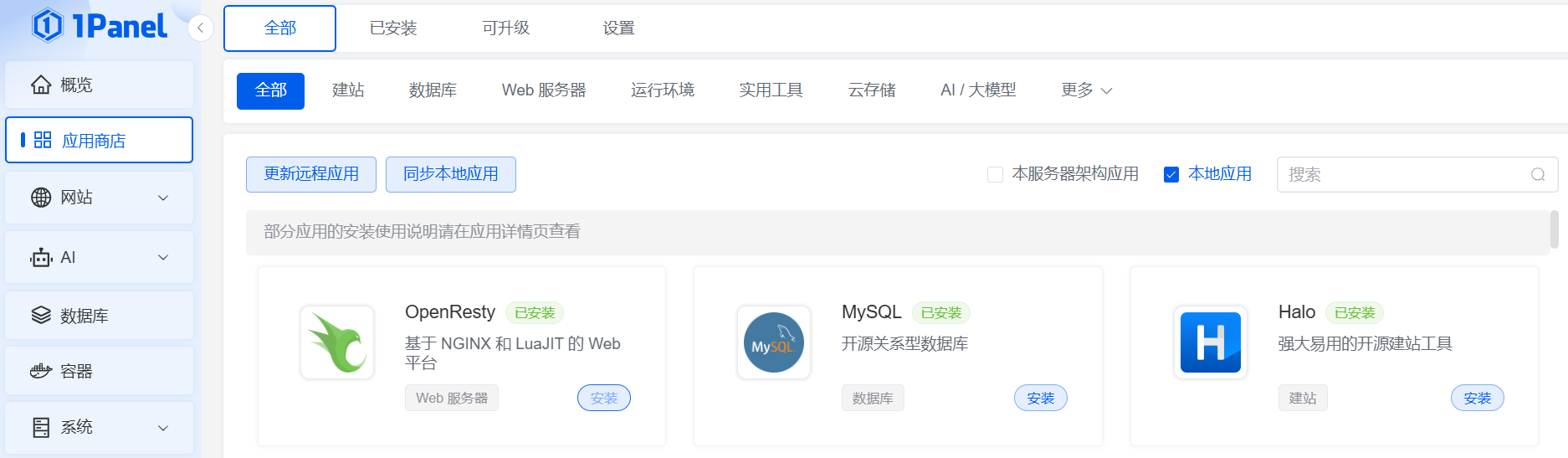Image resolution: width=1568 pixels, height=458 pixels.
Task: Expand the AI sidebar menu
Action: 99,257
